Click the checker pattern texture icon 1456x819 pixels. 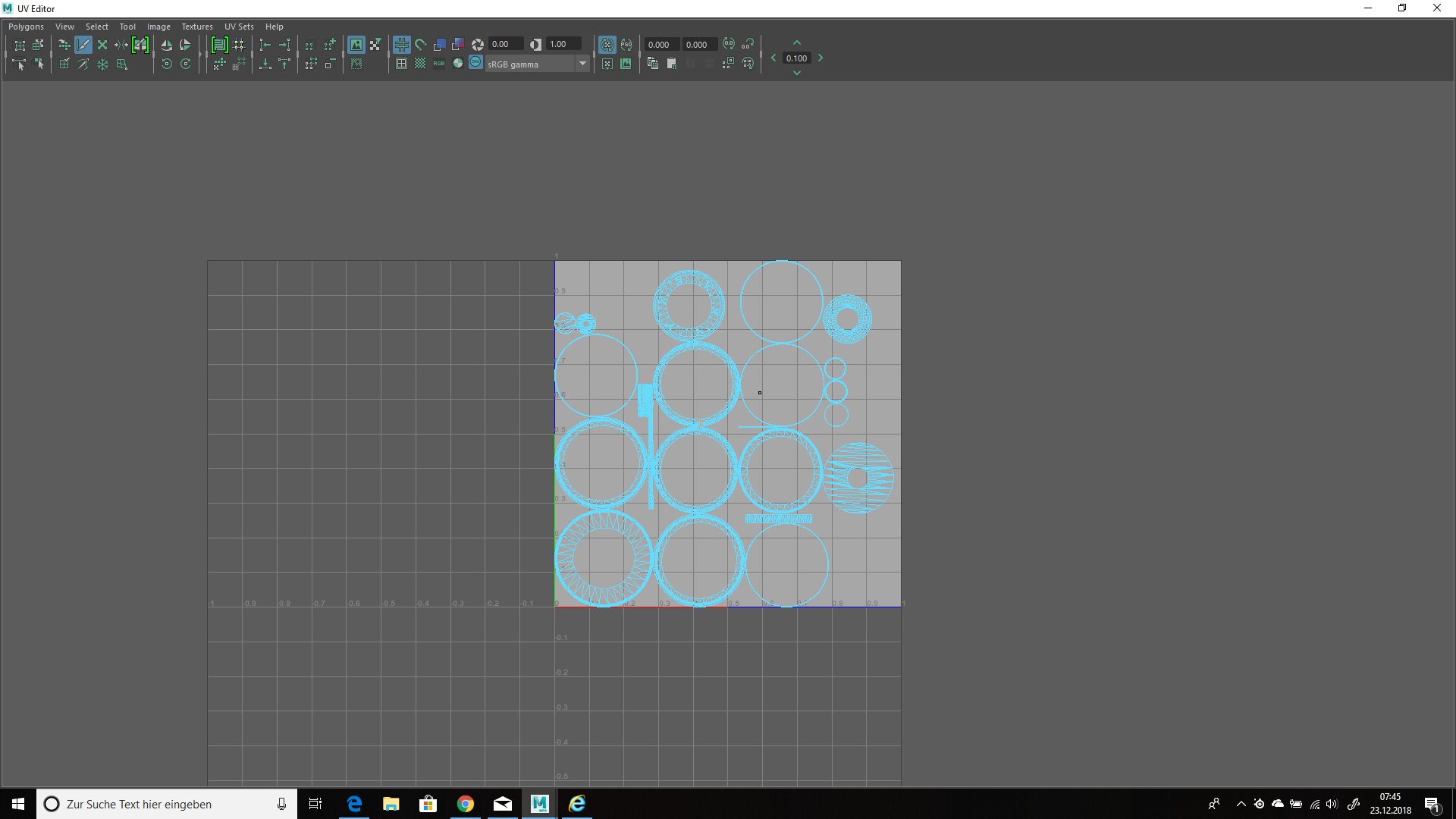420,64
